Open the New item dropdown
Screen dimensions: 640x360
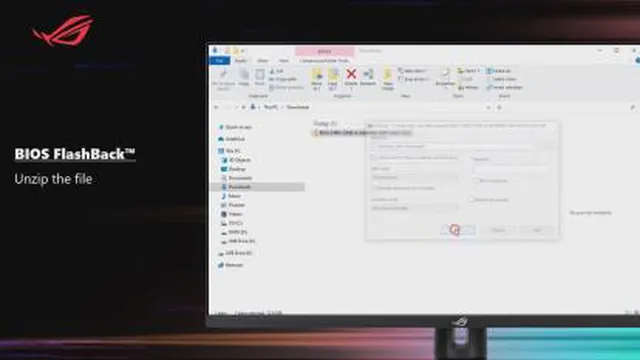(412, 71)
